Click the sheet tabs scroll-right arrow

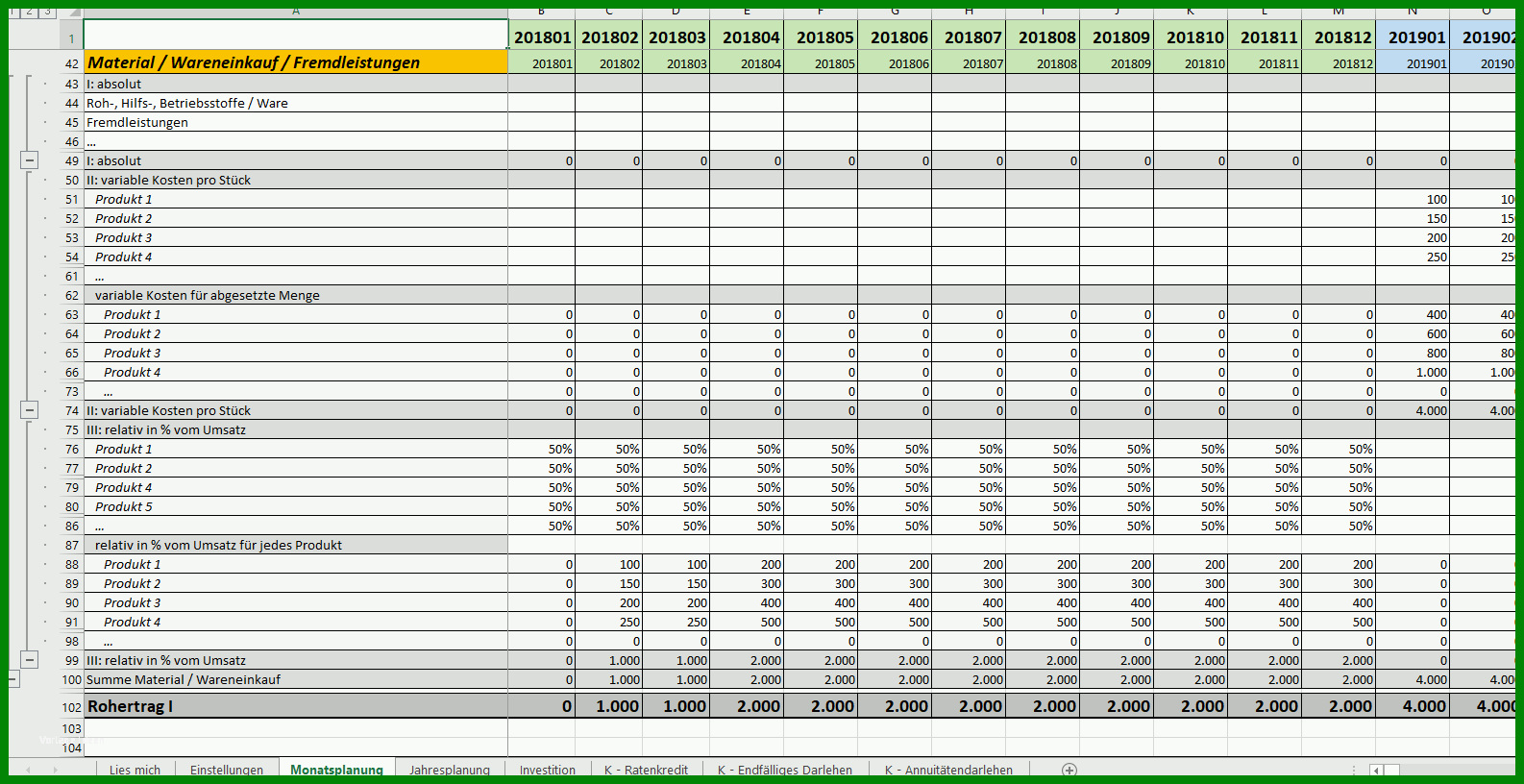click(x=55, y=770)
